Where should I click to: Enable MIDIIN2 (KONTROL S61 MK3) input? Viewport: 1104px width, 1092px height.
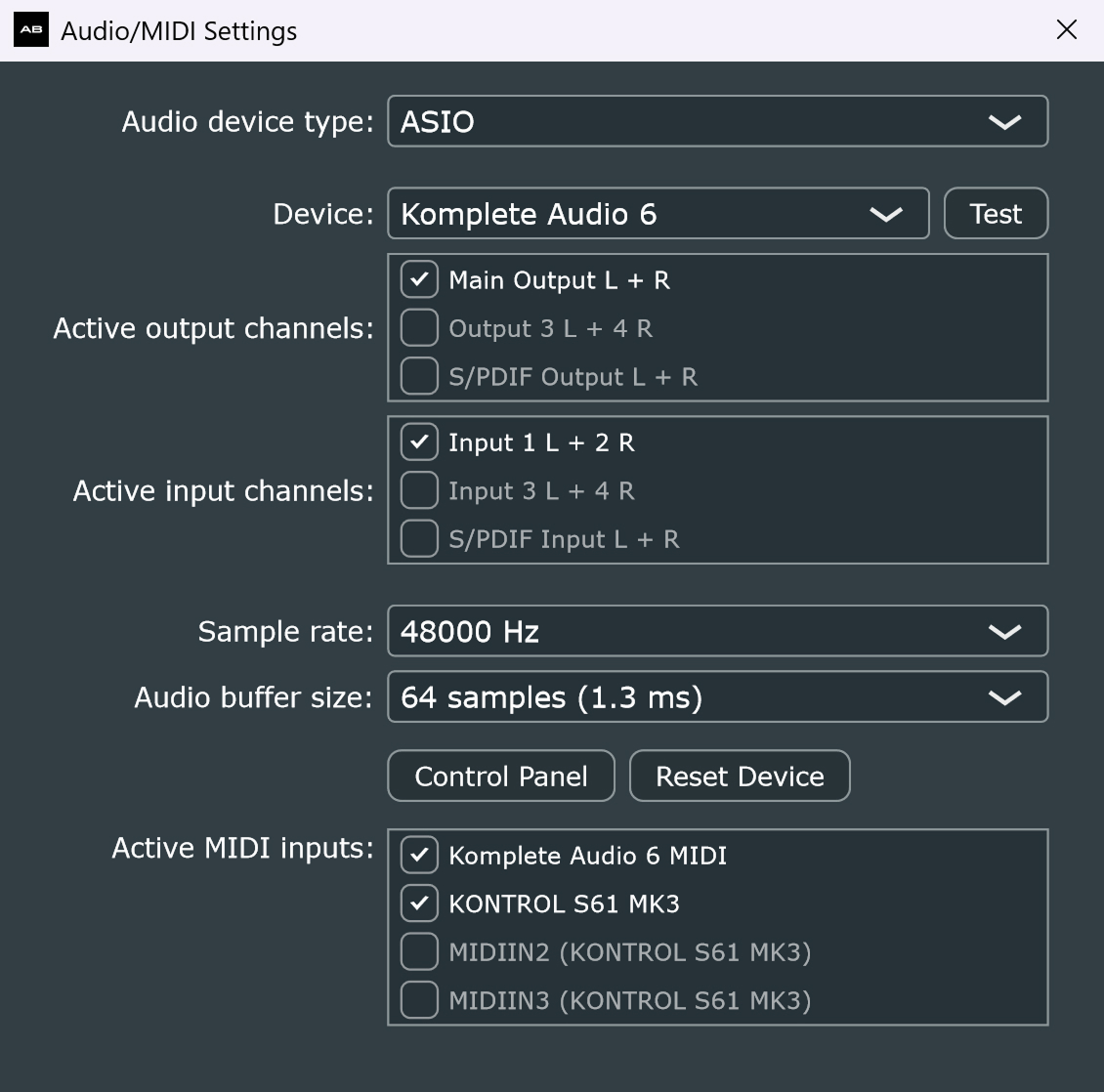pyautogui.click(x=419, y=952)
